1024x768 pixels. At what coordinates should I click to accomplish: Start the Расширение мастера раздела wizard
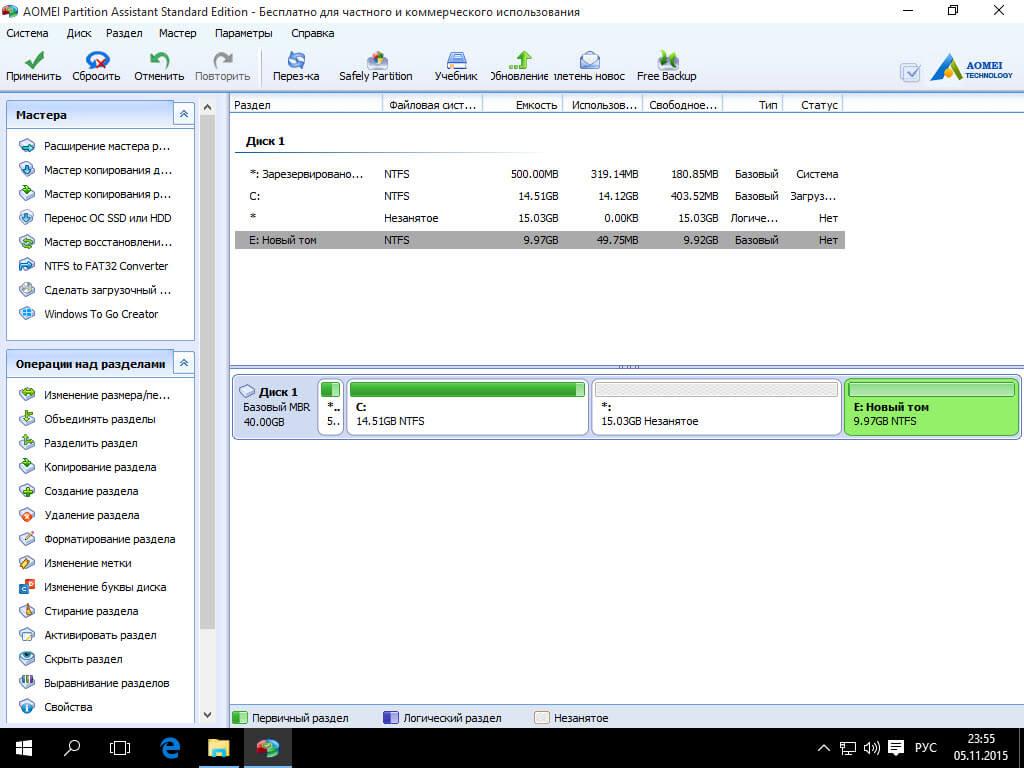click(97, 146)
